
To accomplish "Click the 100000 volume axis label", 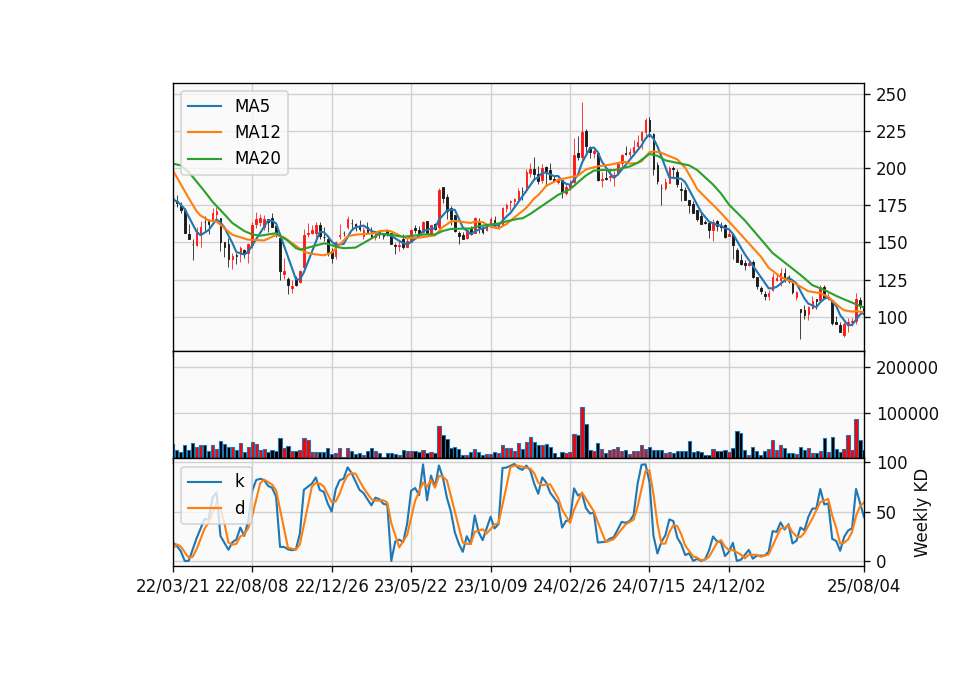I will [x=907, y=414].
